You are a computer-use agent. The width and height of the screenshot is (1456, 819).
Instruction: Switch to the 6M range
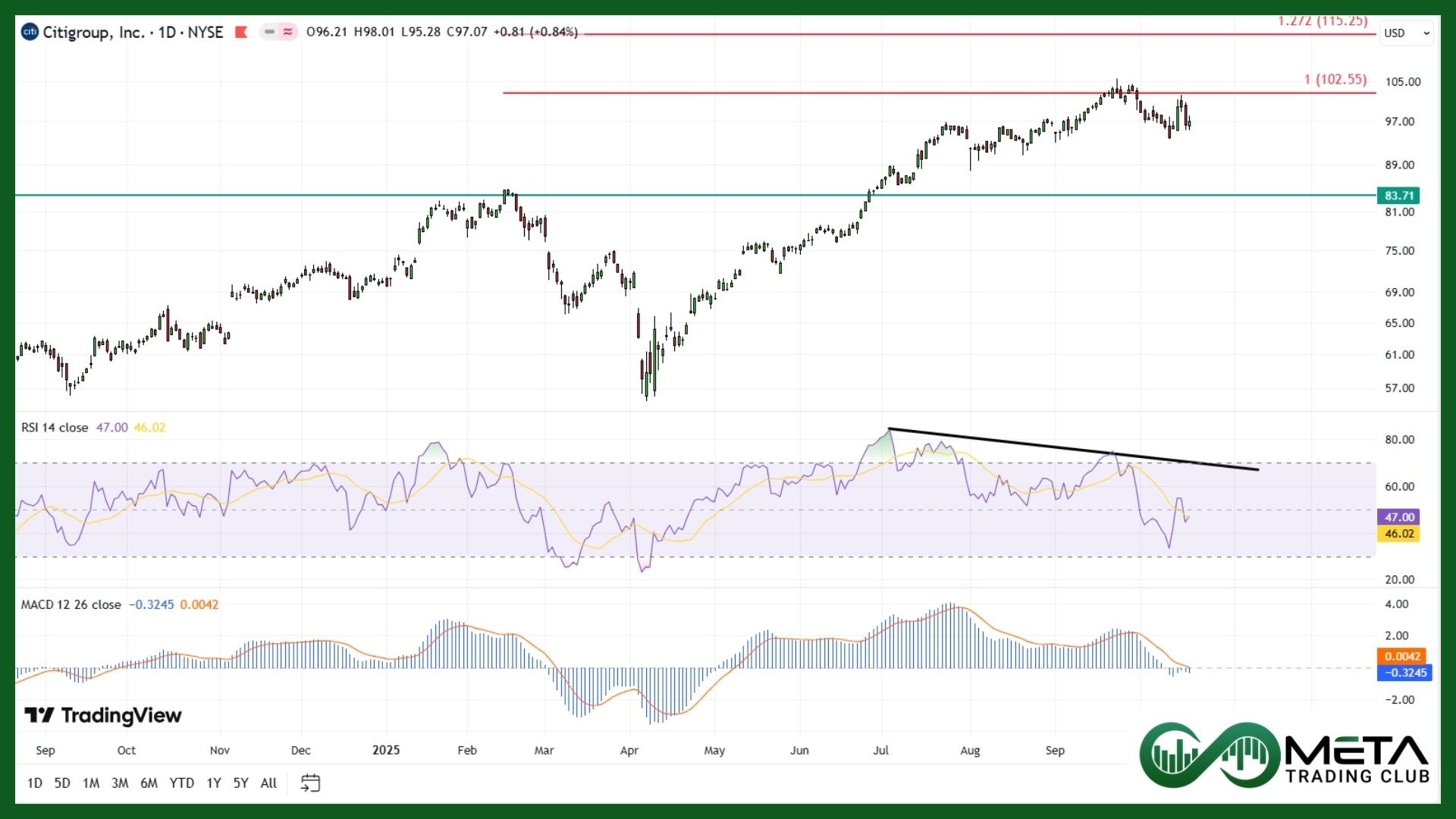click(x=149, y=783)
